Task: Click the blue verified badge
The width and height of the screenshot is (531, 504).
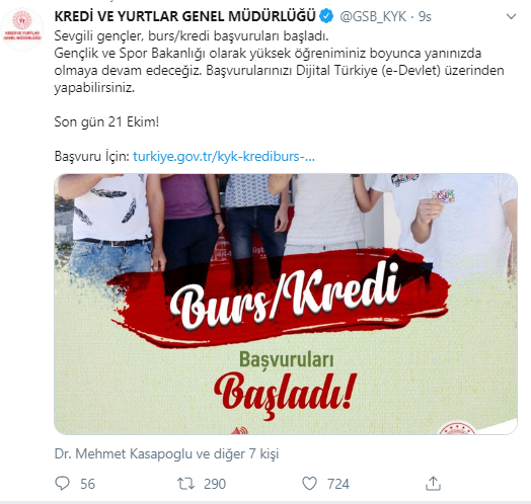Action: [x=326, y=16]
